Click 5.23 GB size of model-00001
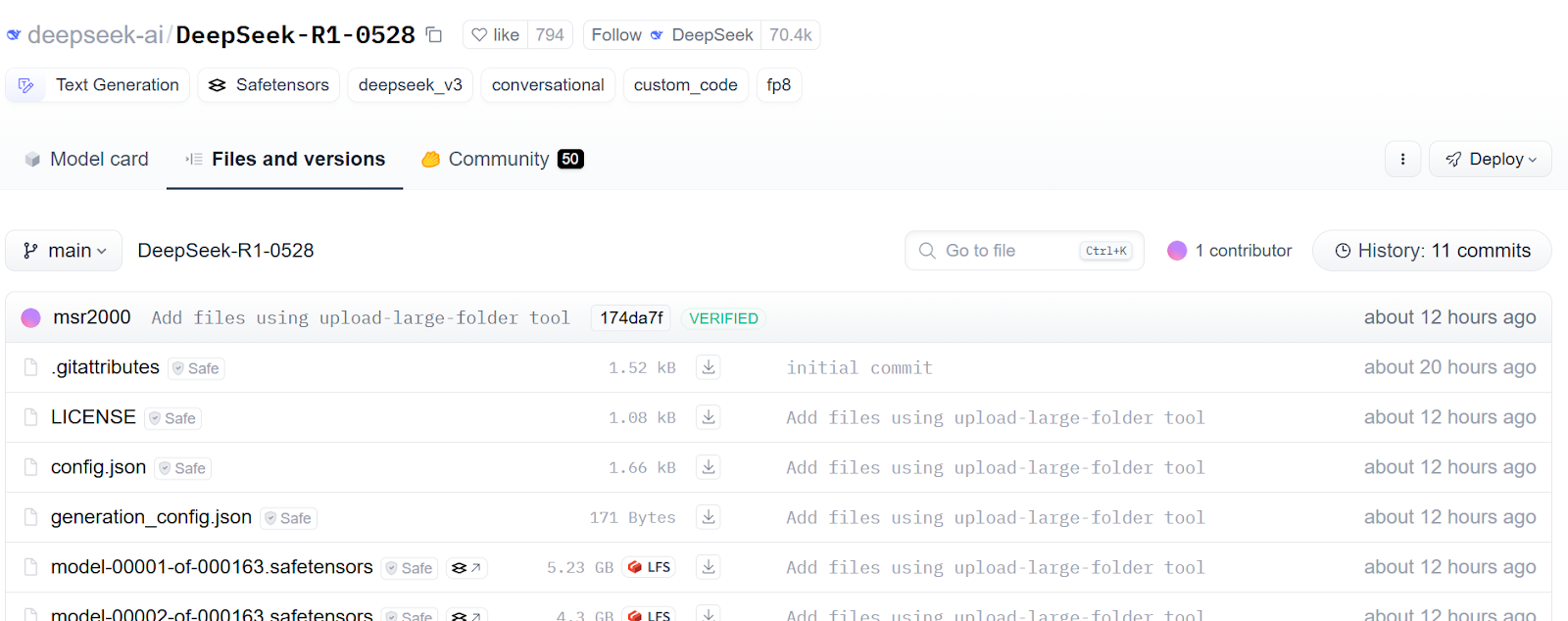This screenshot has height=621, width=1568. [x=580, y=567]
